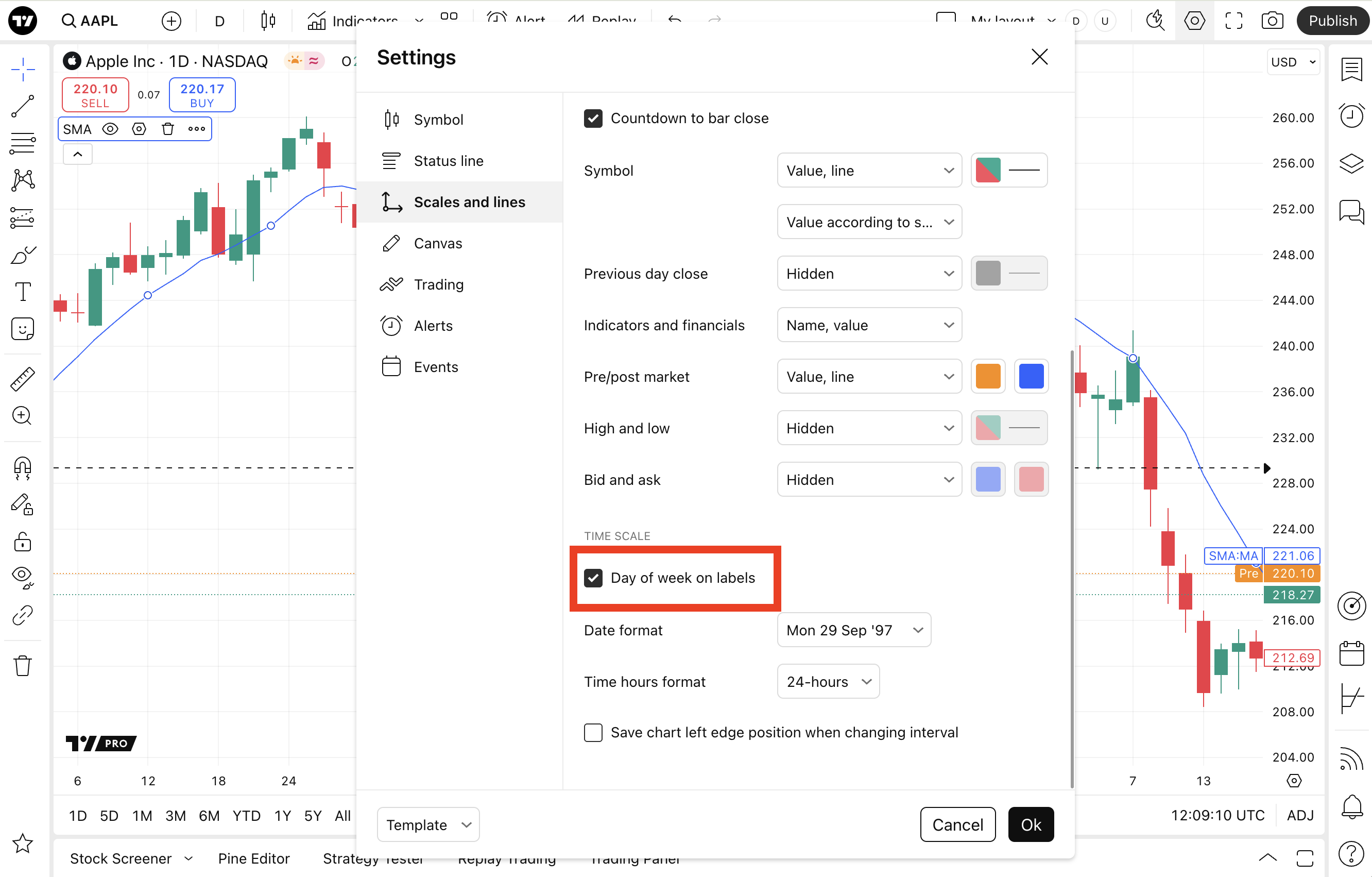Open the Template dropdown
The image size is (1372, 877).
tap(428, 824)
